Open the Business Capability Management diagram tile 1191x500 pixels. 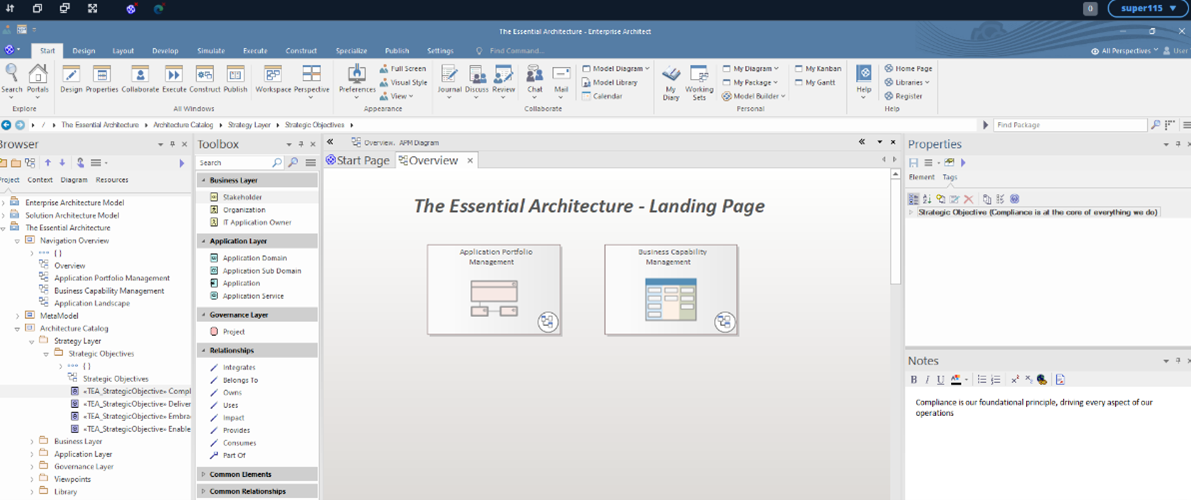click(671, 290)
